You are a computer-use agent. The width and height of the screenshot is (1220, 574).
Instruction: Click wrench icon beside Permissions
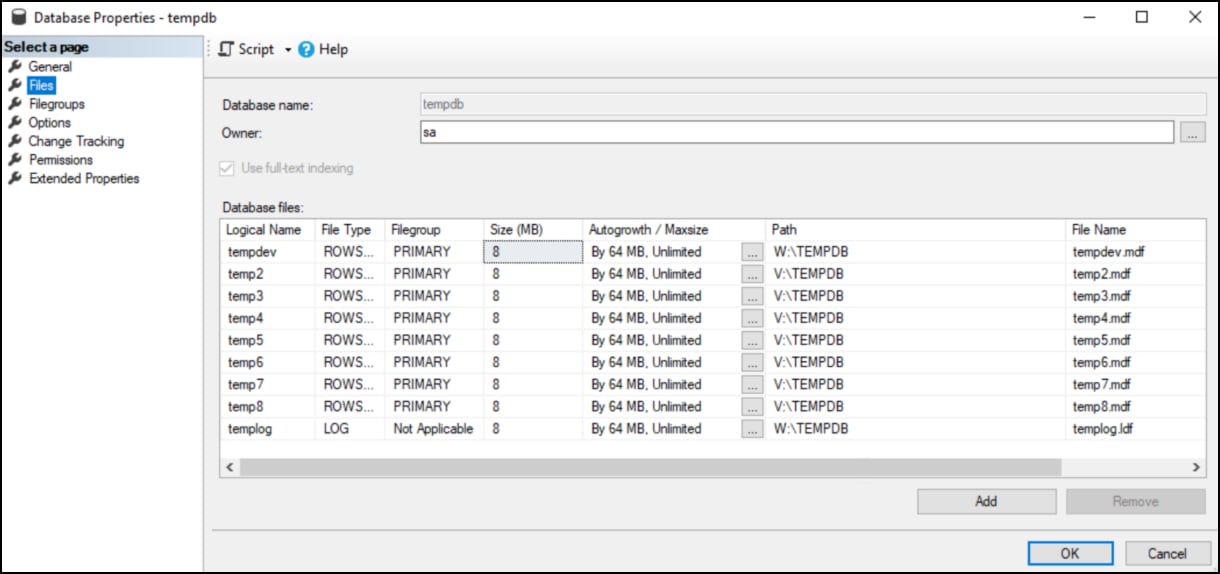15,160
